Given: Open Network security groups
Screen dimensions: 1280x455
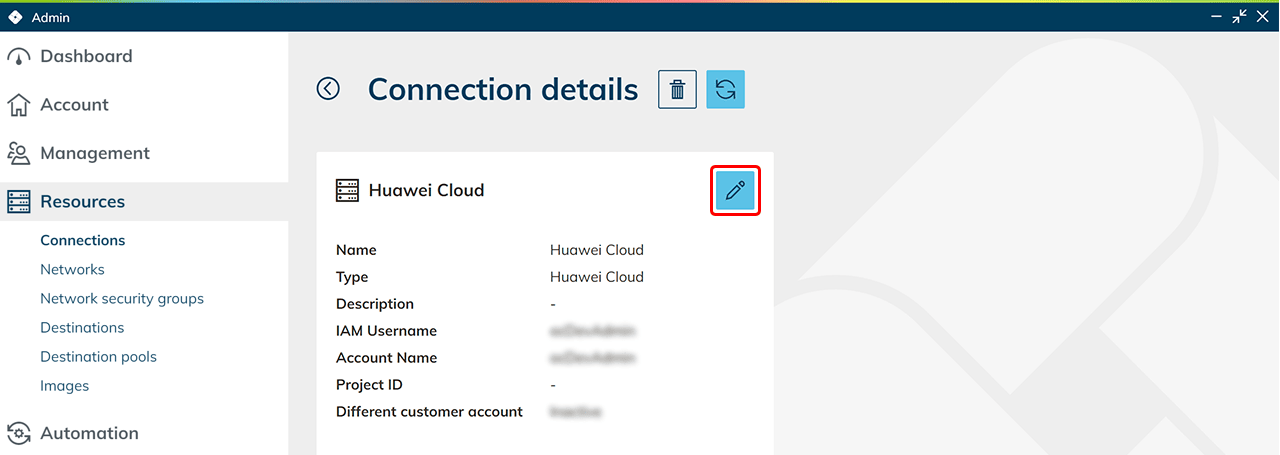Looking at the screenshot, I should (x=121, y=298).
